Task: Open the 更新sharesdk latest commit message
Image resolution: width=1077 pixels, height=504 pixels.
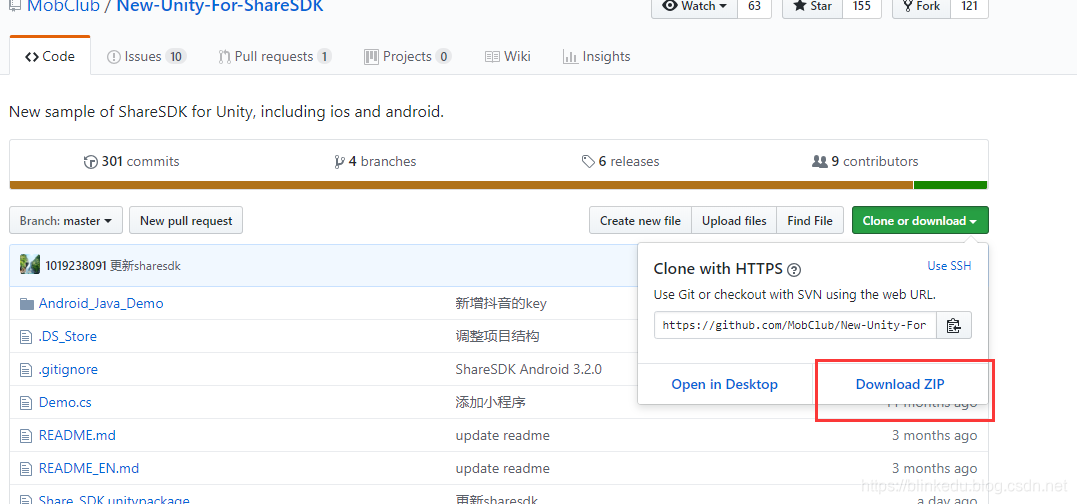Action: coord(146,266)
